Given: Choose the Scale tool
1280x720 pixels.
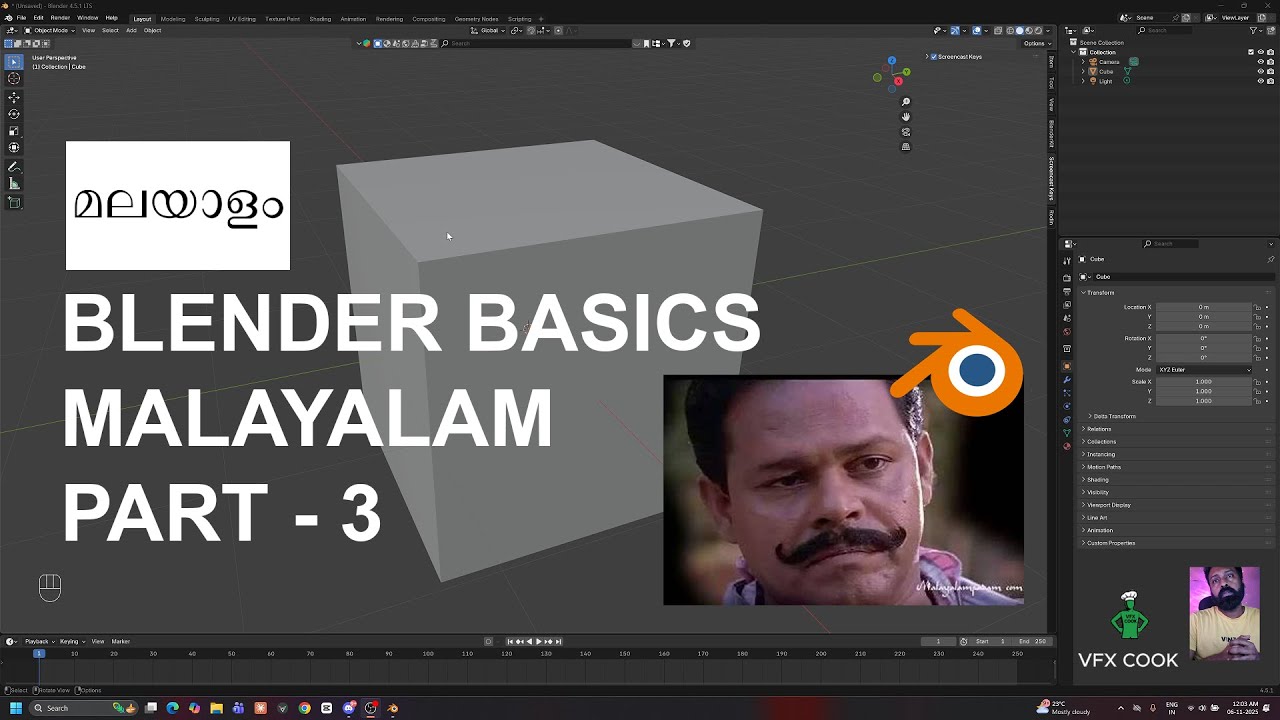Looking at the screenshot, I should click(x=14, y=131).
